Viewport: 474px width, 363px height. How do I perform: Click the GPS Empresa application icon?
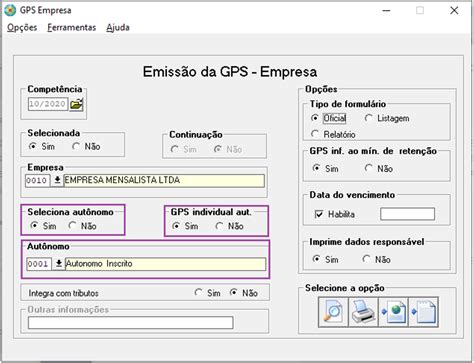point(10,10)
